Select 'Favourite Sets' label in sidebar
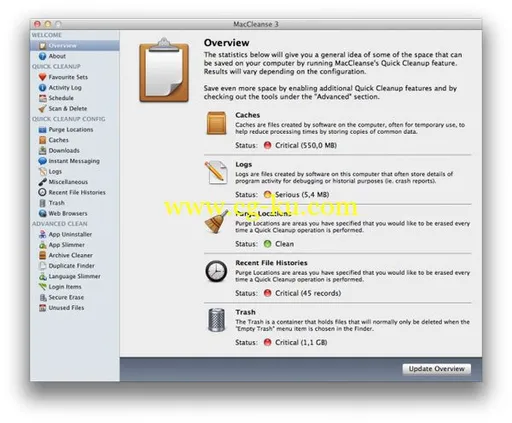The width and height of the screenshot is (512, 423). pyautogui.click(x=68, y=77)
